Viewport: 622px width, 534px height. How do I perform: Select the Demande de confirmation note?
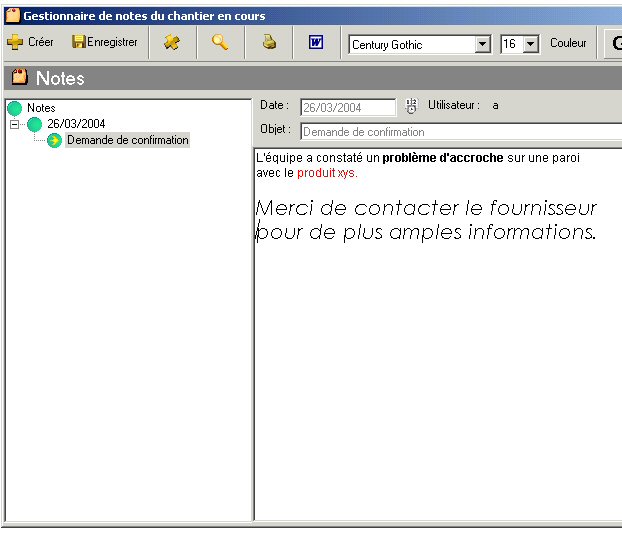(x=127, y=140)
